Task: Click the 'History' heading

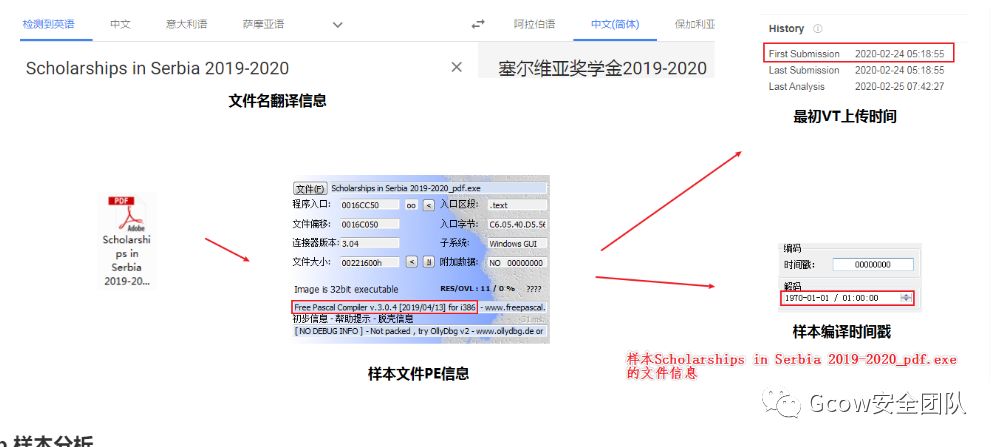Action: [786, 29]
